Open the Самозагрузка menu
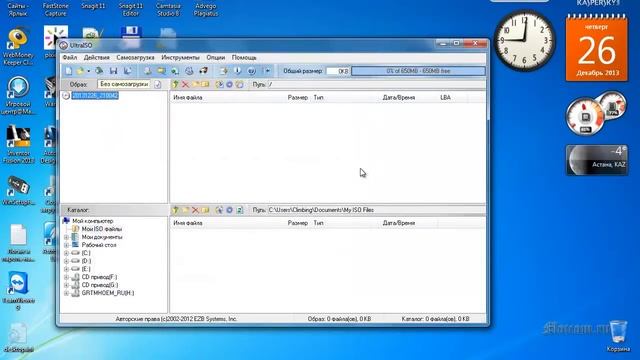The image size is (640, 360). coord(136,58)
